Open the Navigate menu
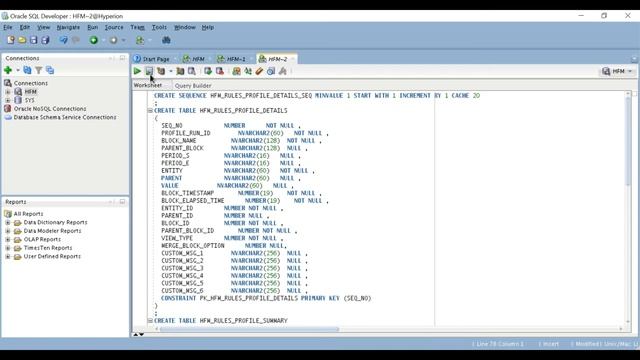 pos(68,27)
